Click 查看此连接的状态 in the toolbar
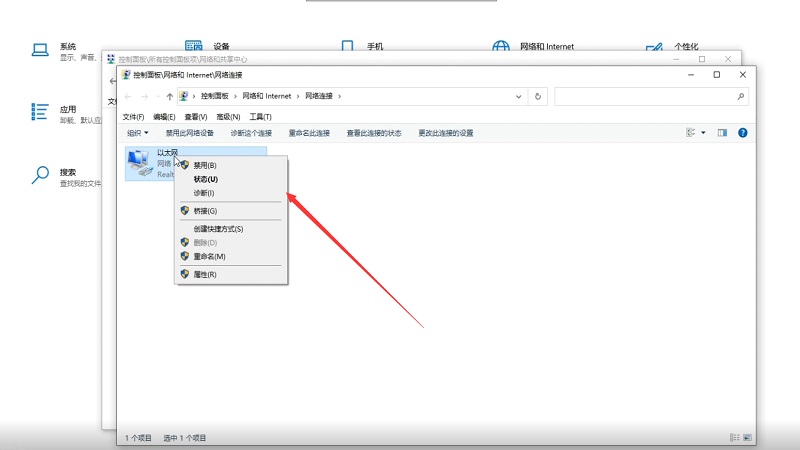Image resolution: width=800 pixels, height=450 pixels. point(374,133)
